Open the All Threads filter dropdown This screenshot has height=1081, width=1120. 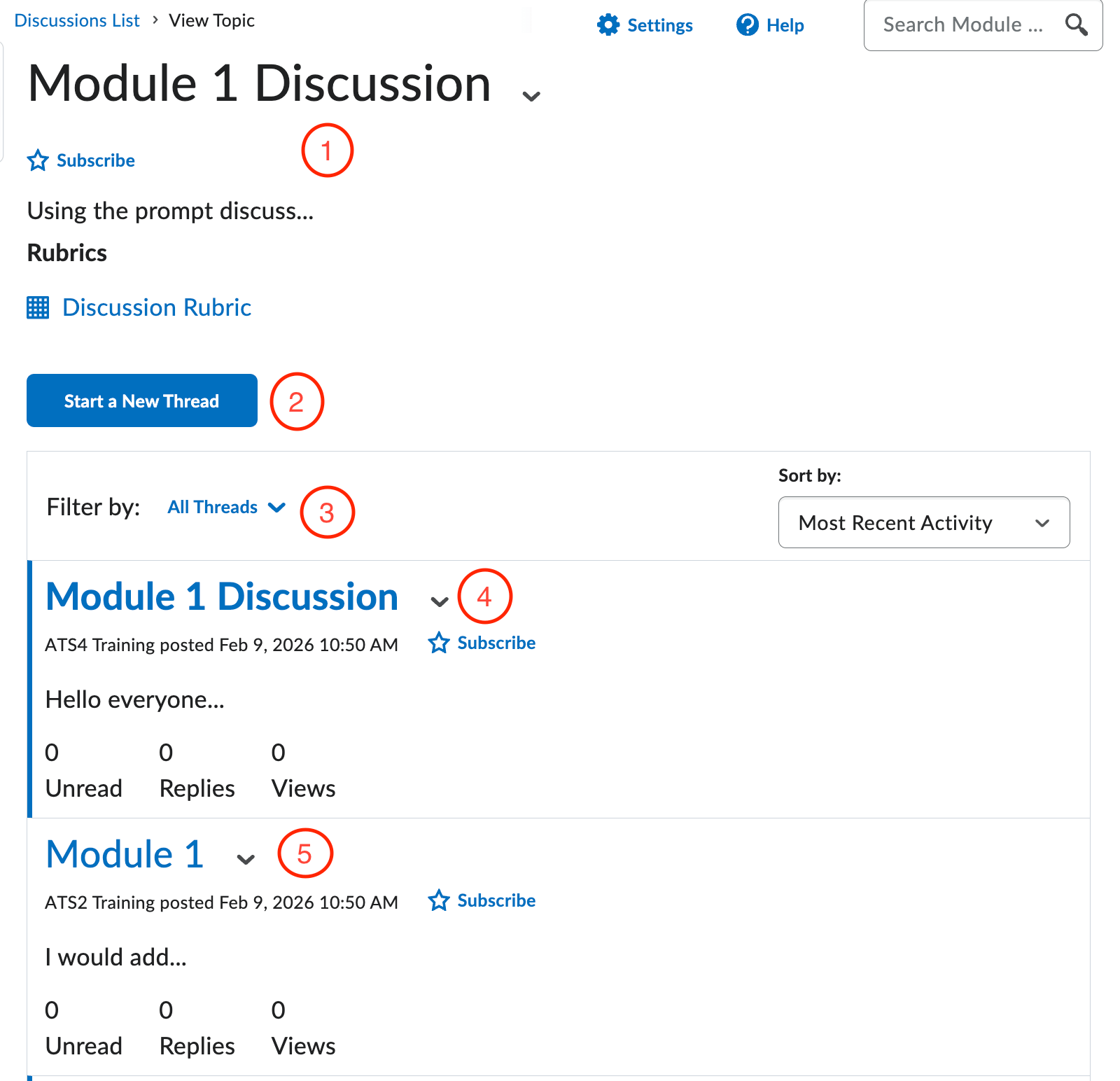(x=225, y=507)
